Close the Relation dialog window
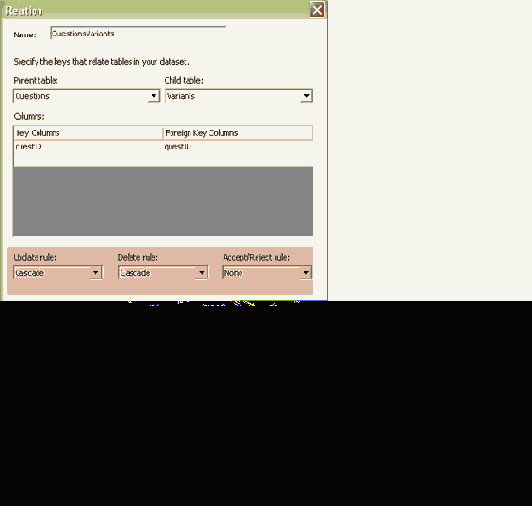The height and width of the screenshot is (506, 532). (317, 10)
